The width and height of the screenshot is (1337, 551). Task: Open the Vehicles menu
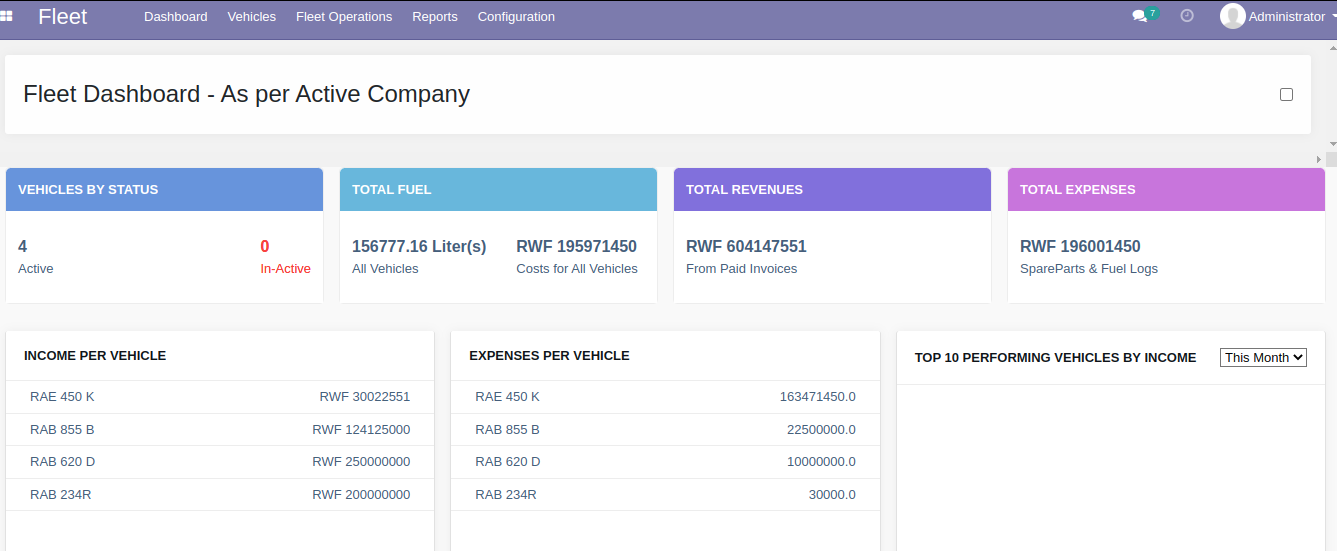click(252, 16)
